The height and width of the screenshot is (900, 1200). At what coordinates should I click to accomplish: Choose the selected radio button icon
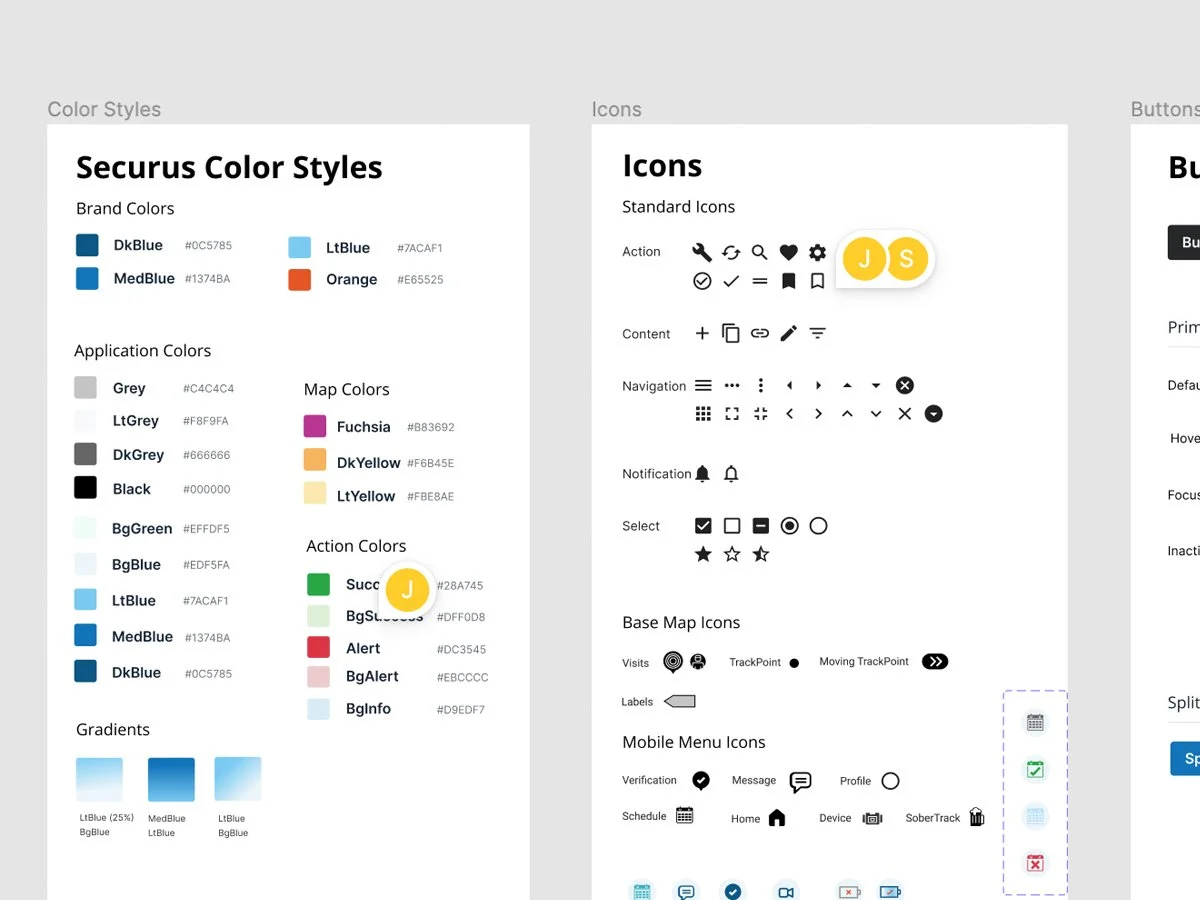(x=790, y=525)
